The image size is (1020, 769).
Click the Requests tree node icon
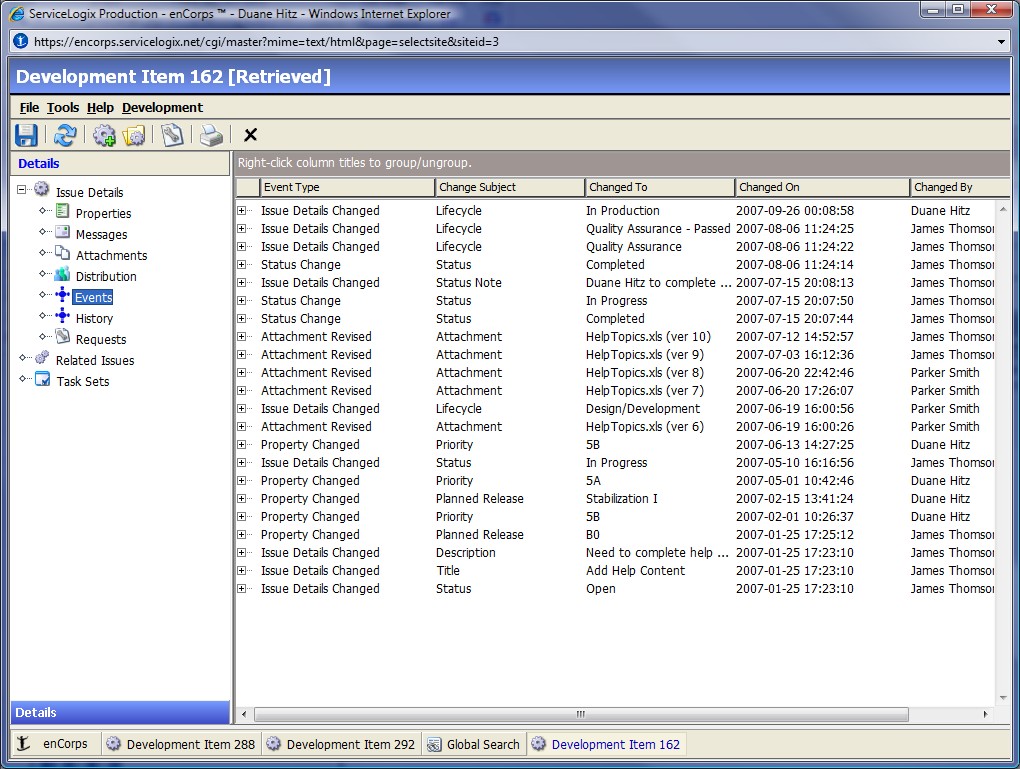(x=62, y=336)
